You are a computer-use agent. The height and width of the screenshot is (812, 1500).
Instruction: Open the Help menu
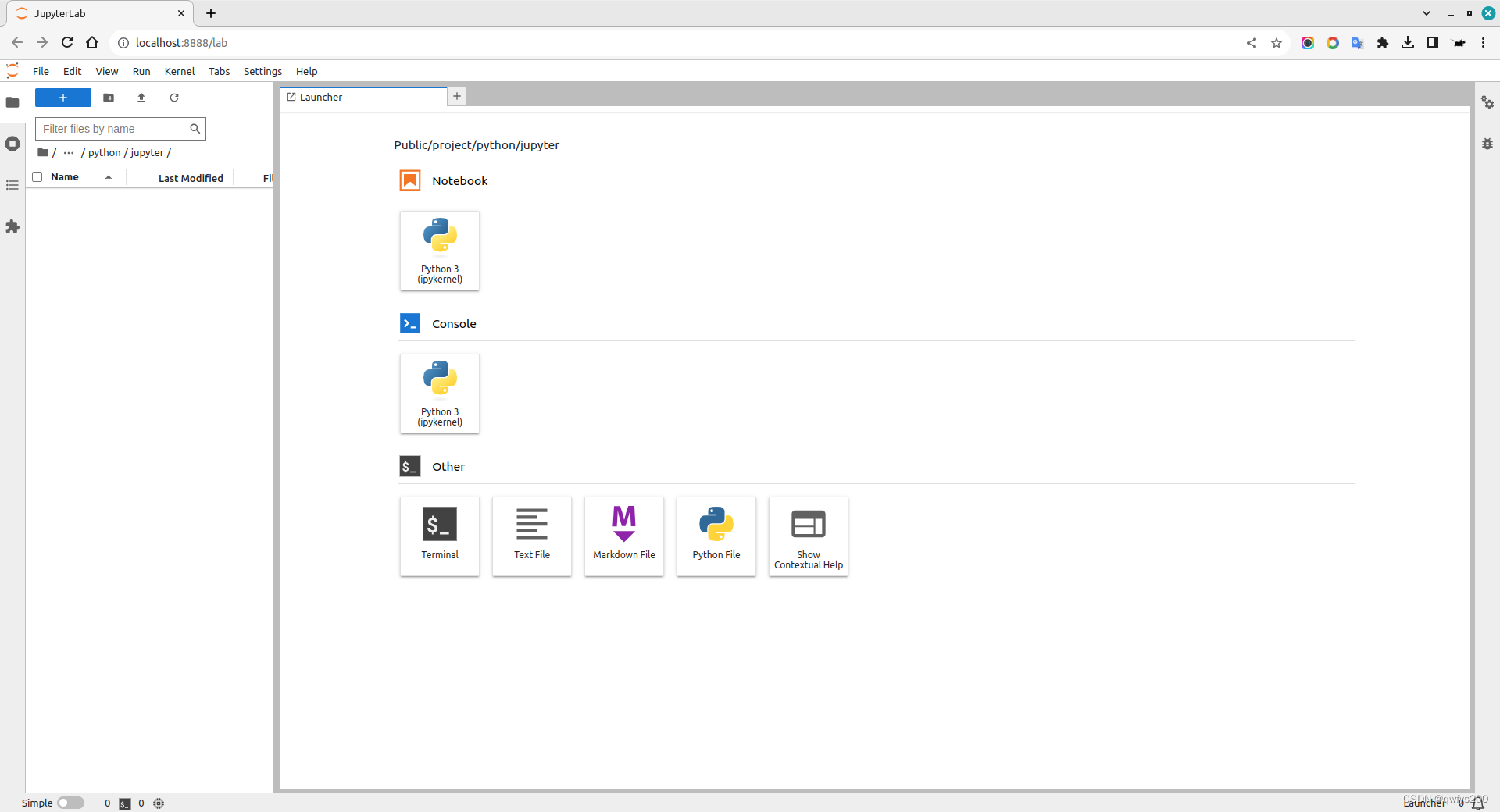click(306, 71)
